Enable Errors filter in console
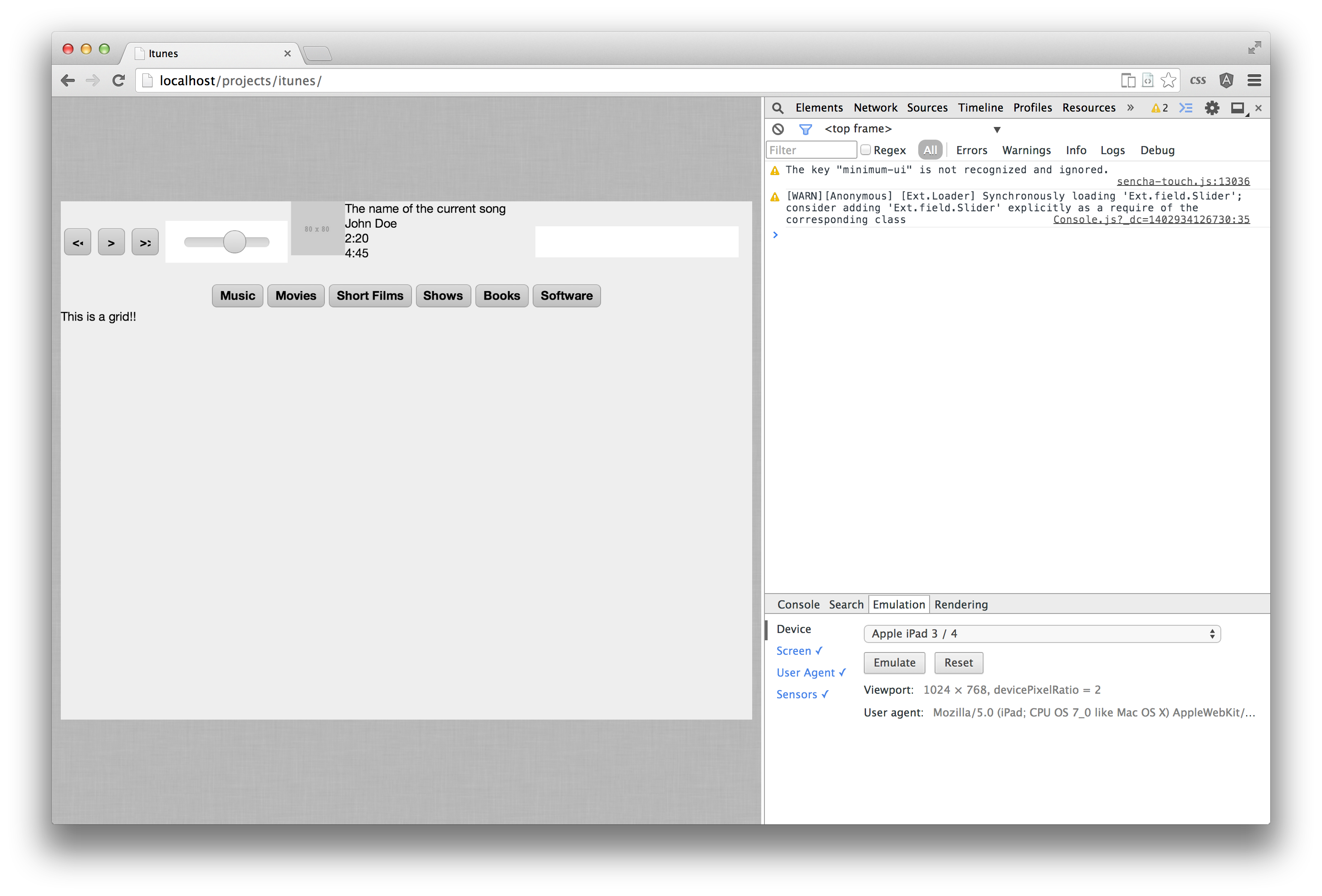Image resolution: width=1322 pixels, height=896 pixels. 969,150
